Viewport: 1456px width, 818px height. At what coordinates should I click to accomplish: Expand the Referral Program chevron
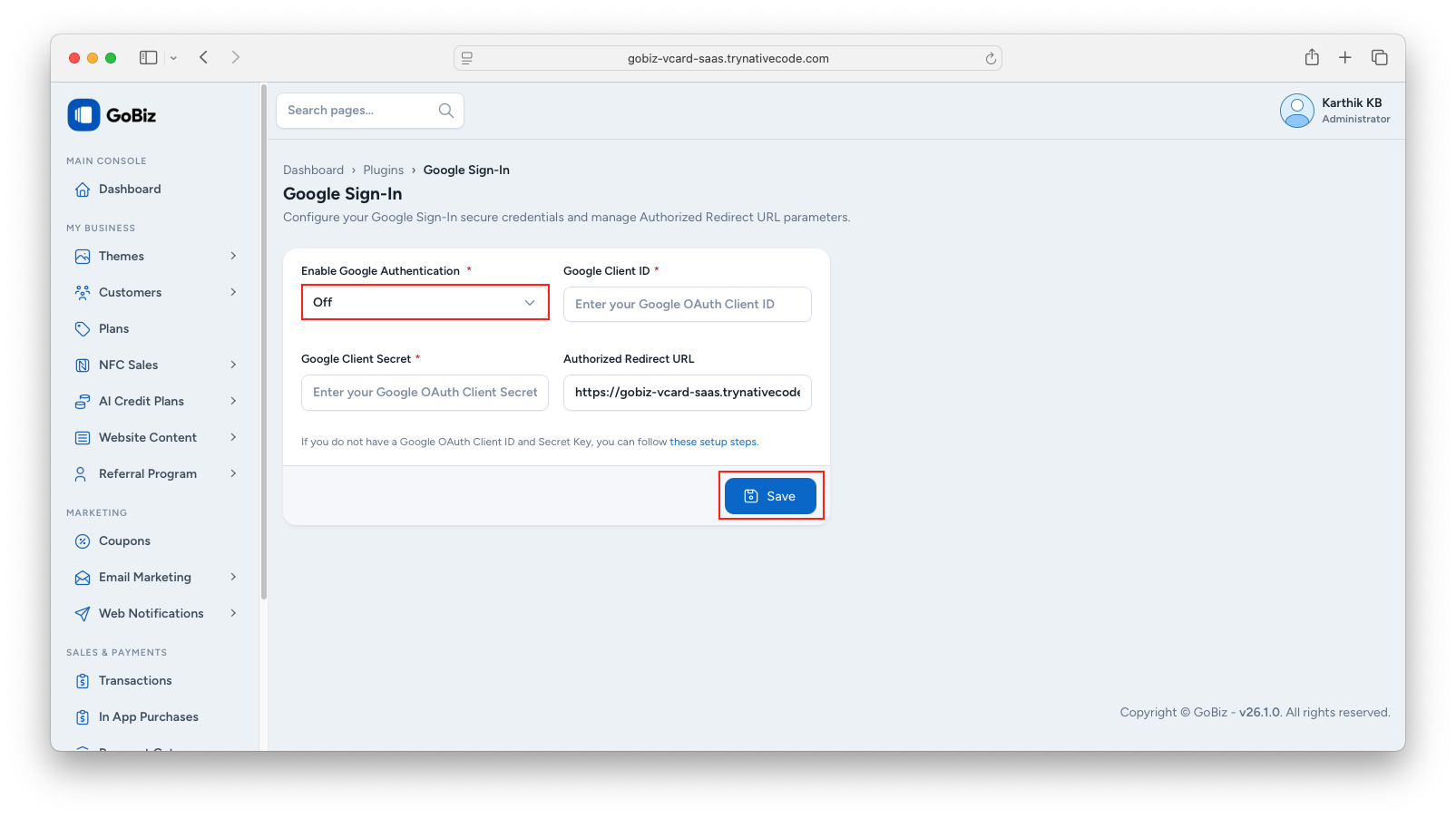coord(233,473)
